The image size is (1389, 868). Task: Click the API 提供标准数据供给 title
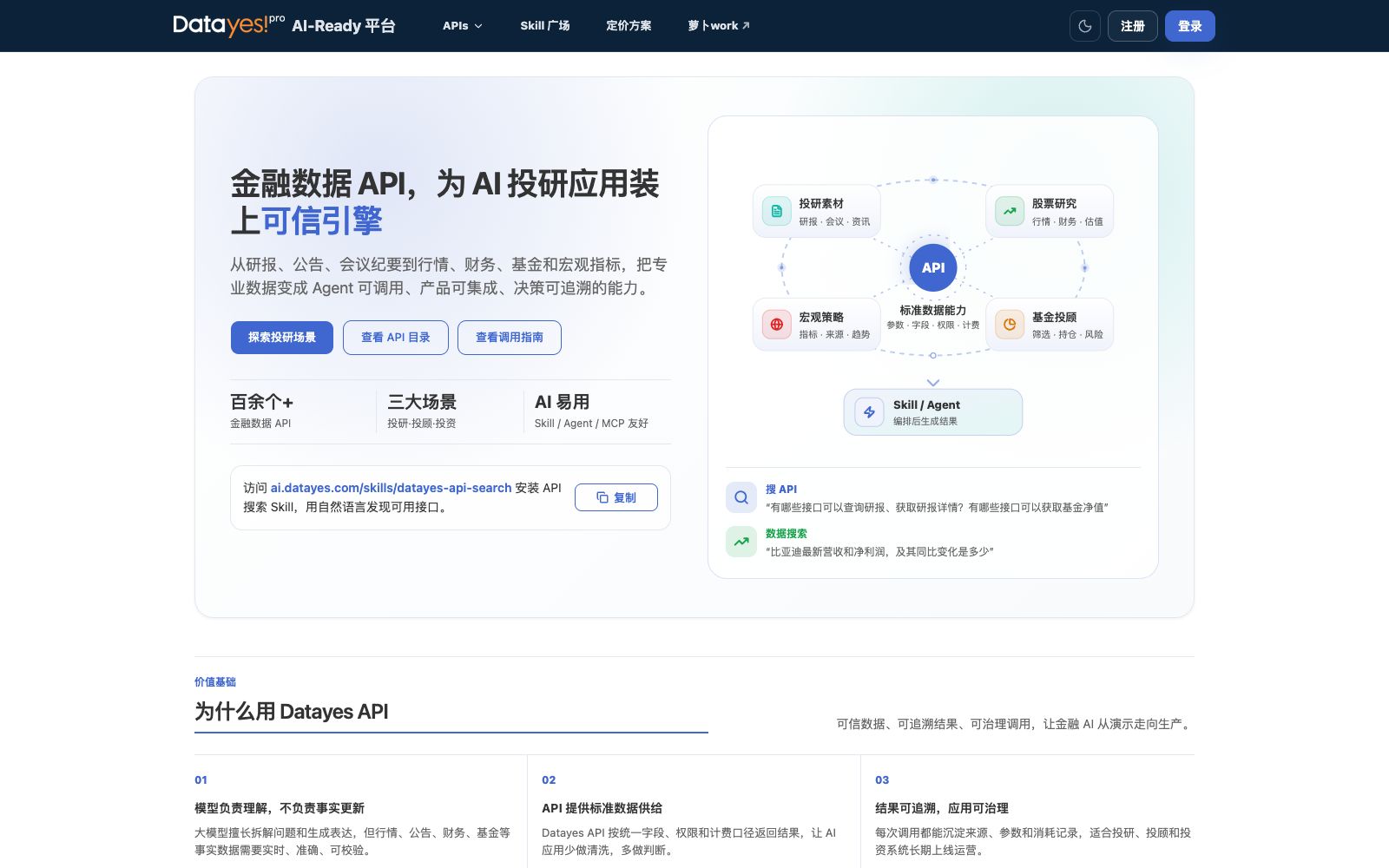coord(602,808)
